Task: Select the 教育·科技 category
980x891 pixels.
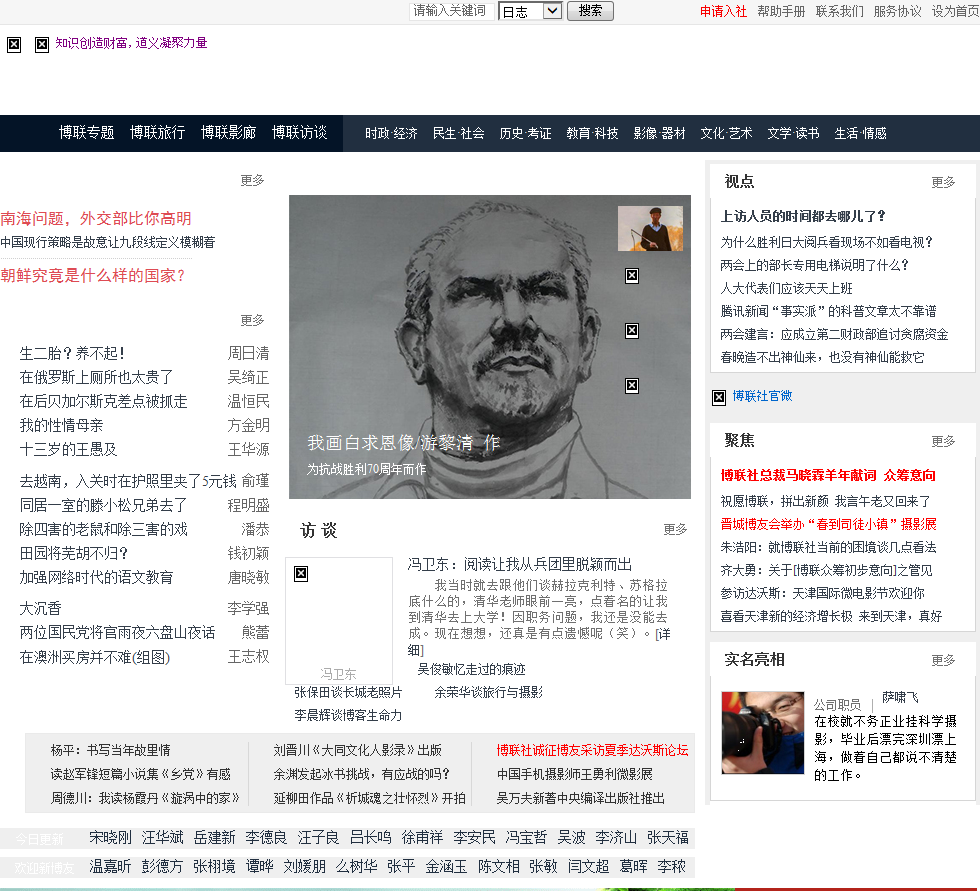Action: 592,133
